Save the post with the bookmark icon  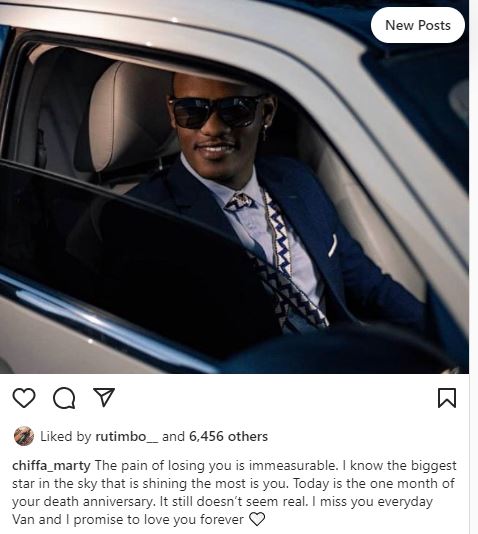[447, 398]
